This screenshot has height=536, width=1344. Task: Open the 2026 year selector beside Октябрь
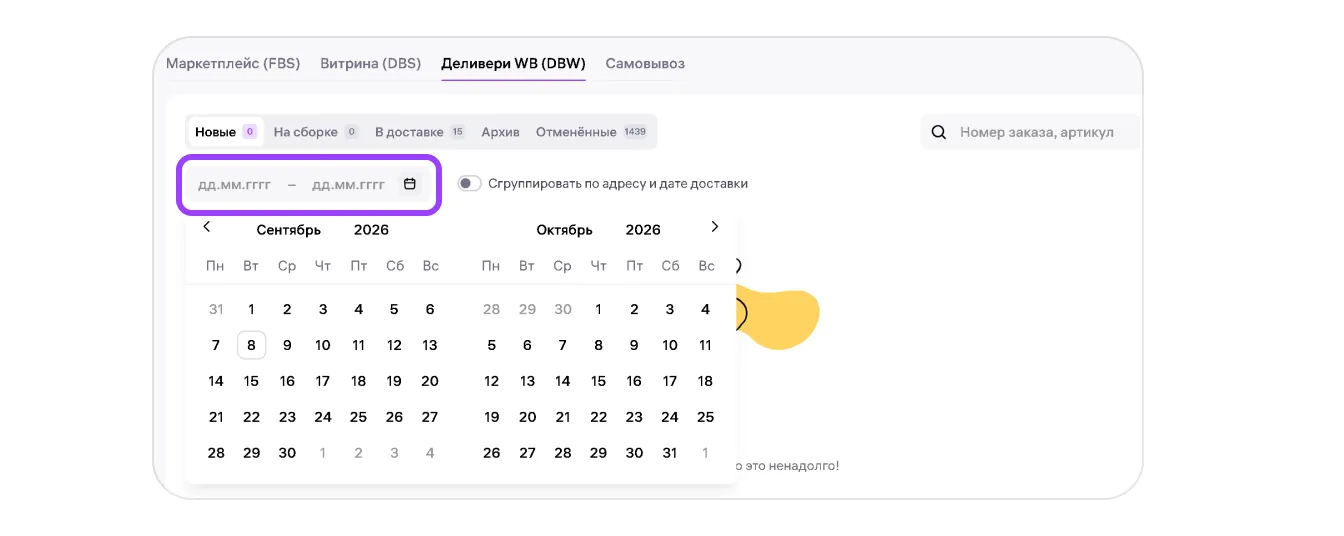pos(643,230)
